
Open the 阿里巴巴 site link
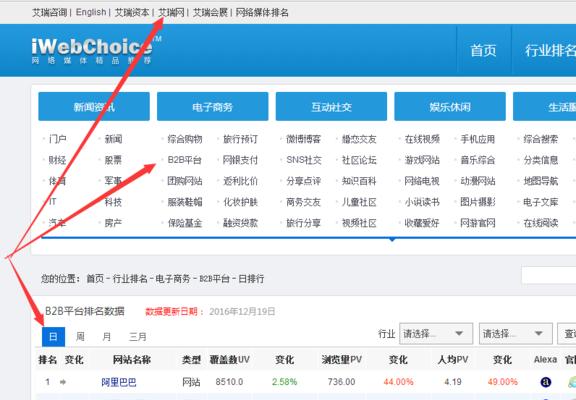click(x=119, y=382)
